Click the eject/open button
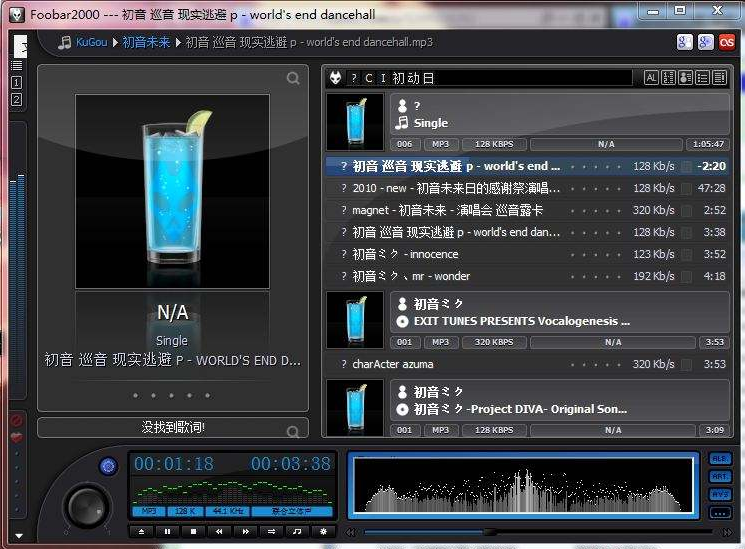745x549 pixels. click(x=142, y=531)
